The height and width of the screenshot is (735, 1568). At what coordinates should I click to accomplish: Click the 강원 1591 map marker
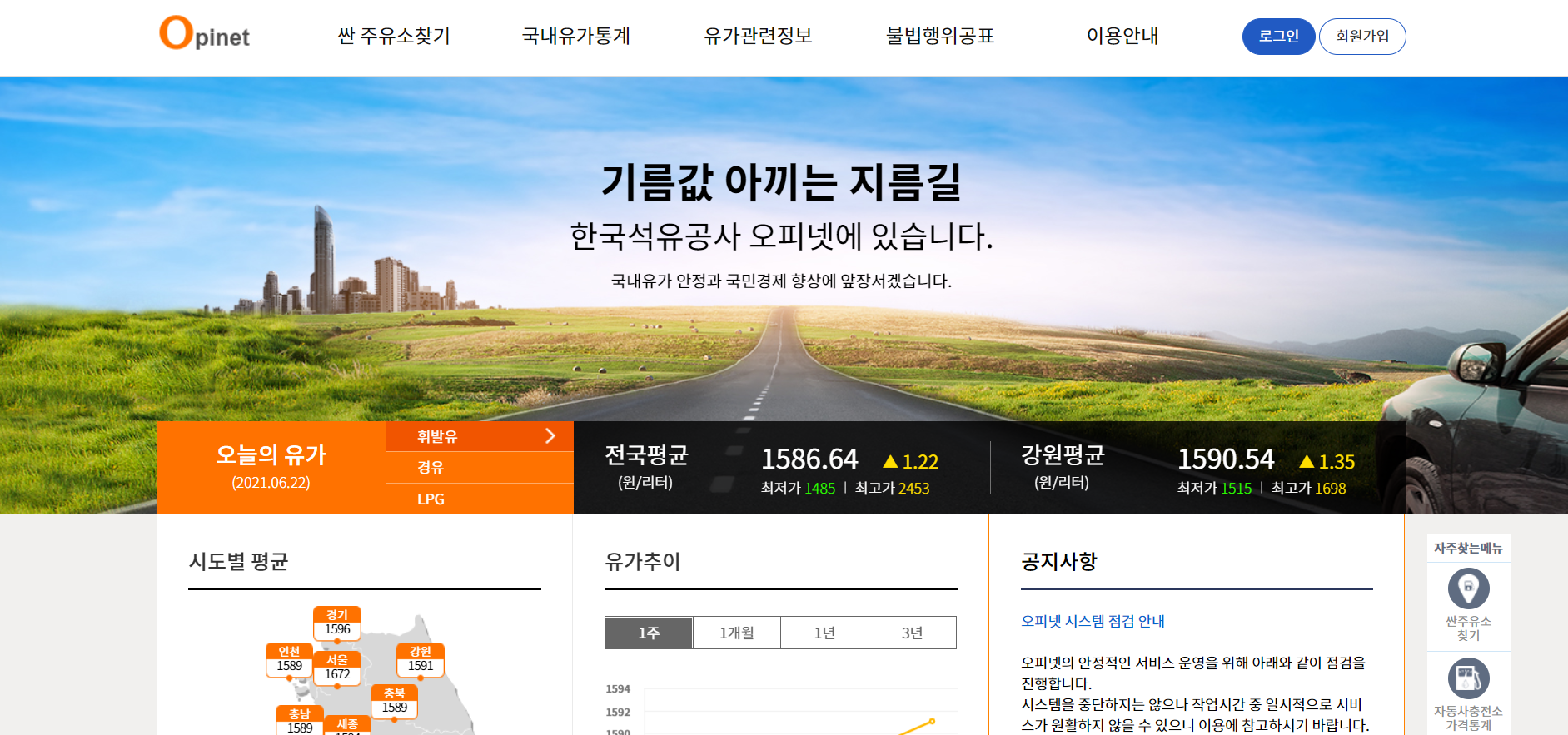coord(421,659)
